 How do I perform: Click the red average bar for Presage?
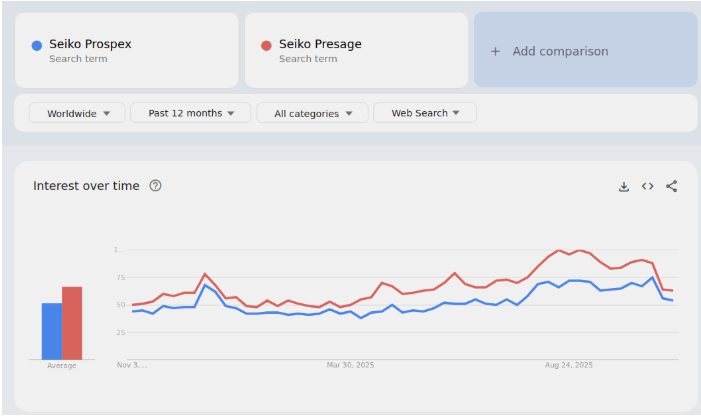72,323
